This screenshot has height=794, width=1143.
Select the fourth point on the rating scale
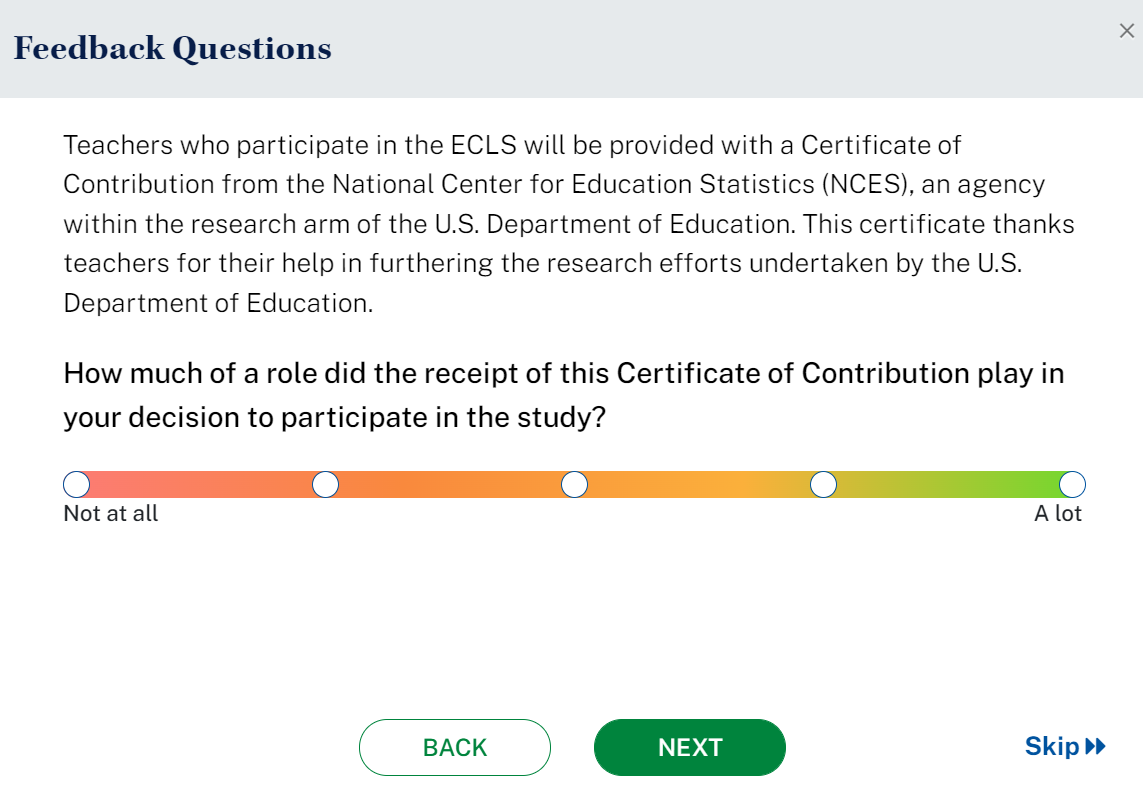pos(823,485)
